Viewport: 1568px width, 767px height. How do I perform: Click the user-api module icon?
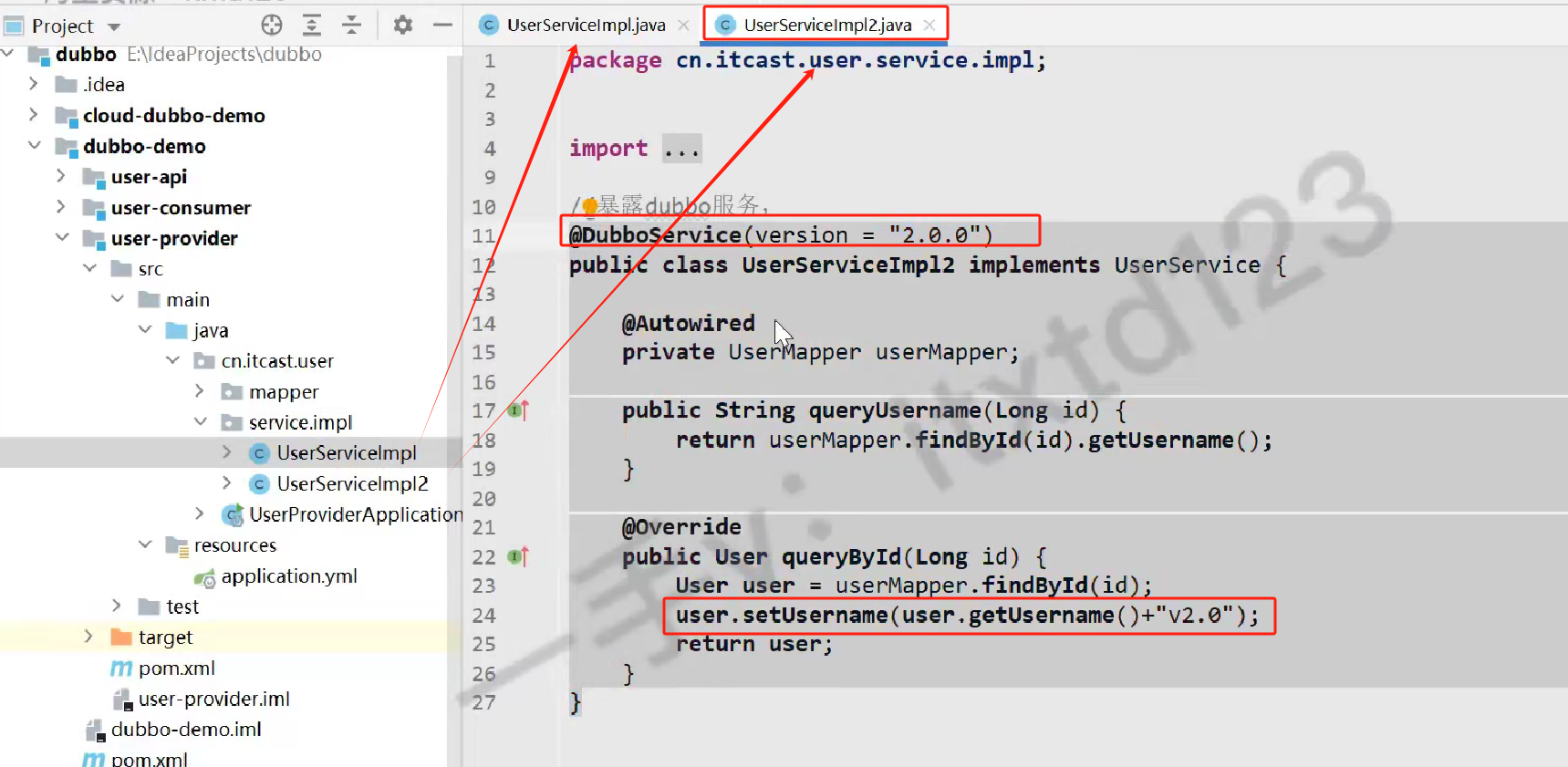94,177
